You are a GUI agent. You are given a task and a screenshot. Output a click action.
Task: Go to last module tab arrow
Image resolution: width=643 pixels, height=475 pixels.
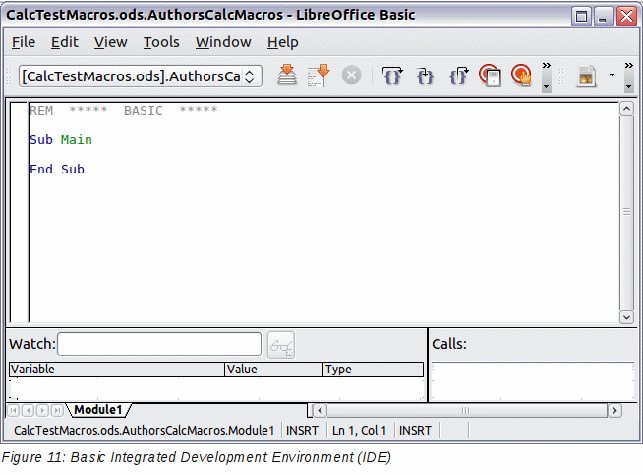pyautogui.click(x=57, y=410)
